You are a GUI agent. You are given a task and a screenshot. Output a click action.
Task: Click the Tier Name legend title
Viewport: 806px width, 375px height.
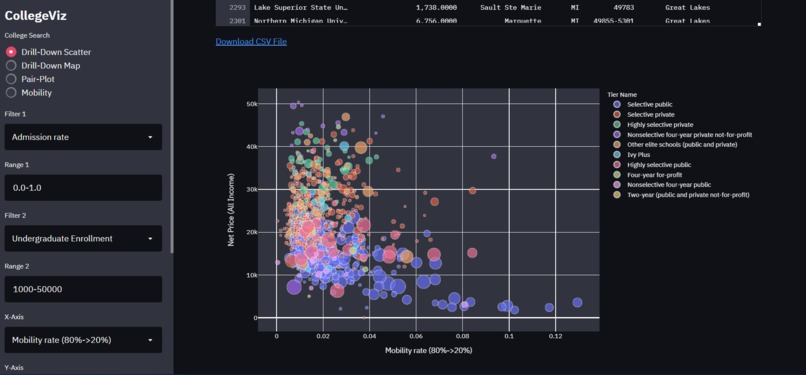pos(622,95)
